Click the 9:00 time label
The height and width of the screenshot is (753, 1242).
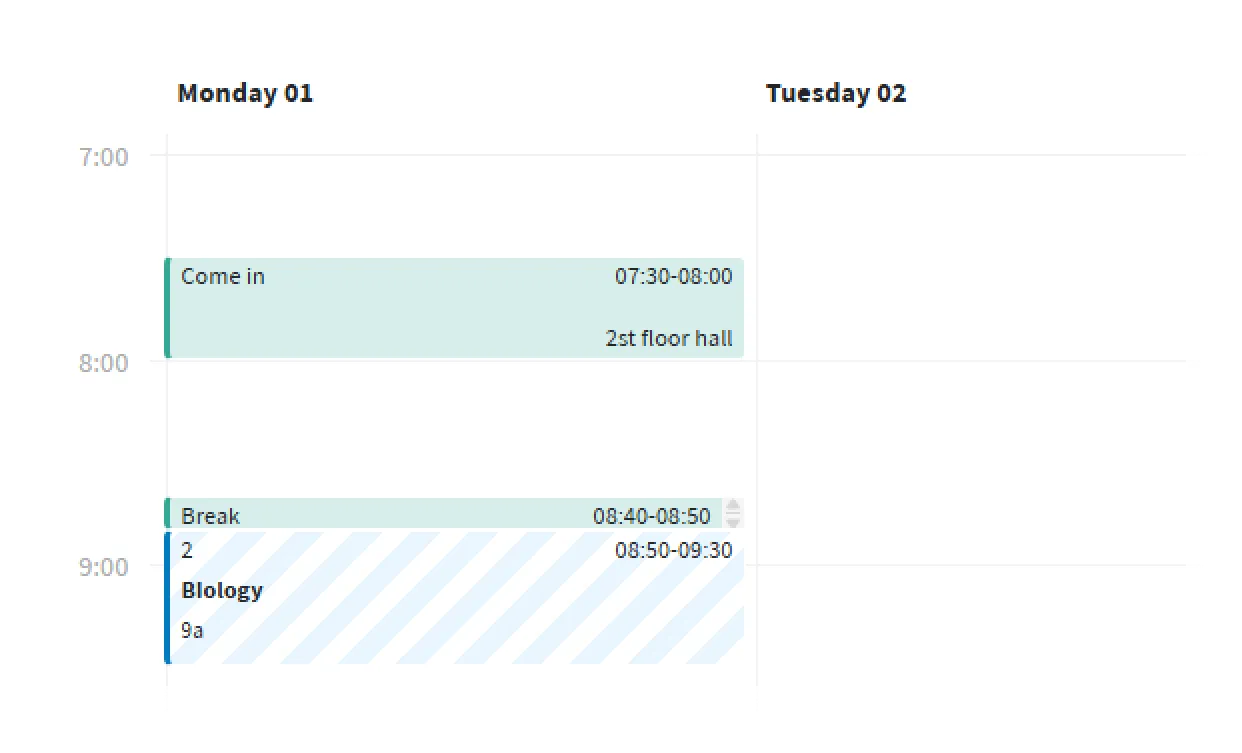pyautogui.click(x=104, y=567)
